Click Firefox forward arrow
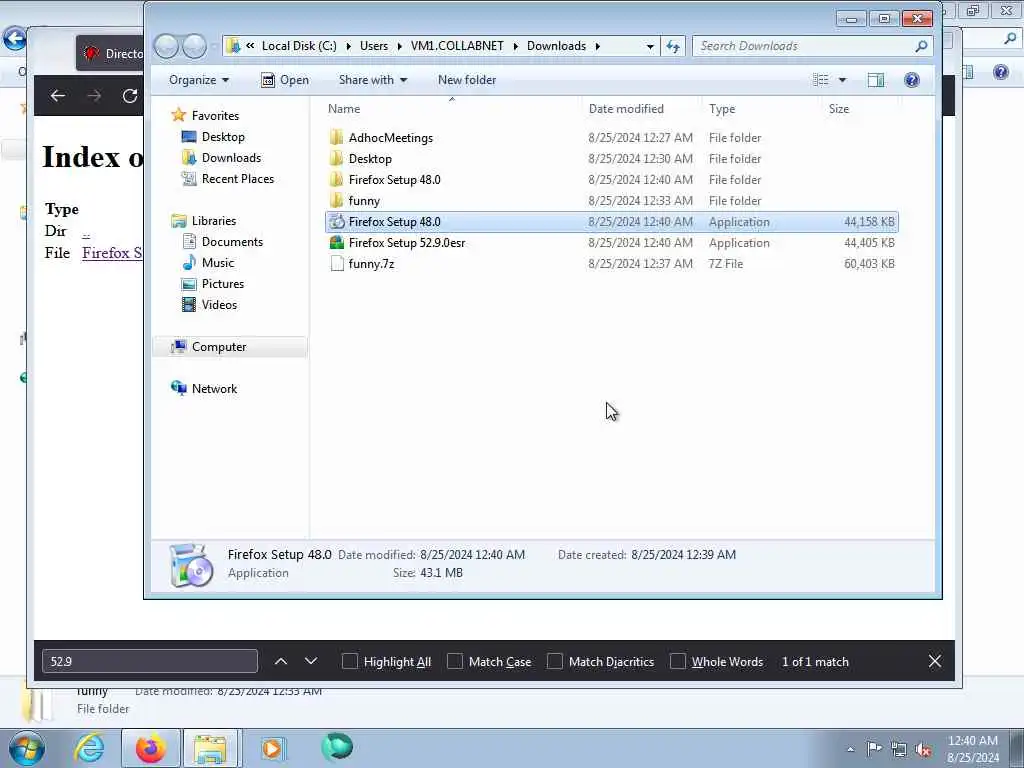The height and width of the screenshot is (768, 1024). (94, 96)
